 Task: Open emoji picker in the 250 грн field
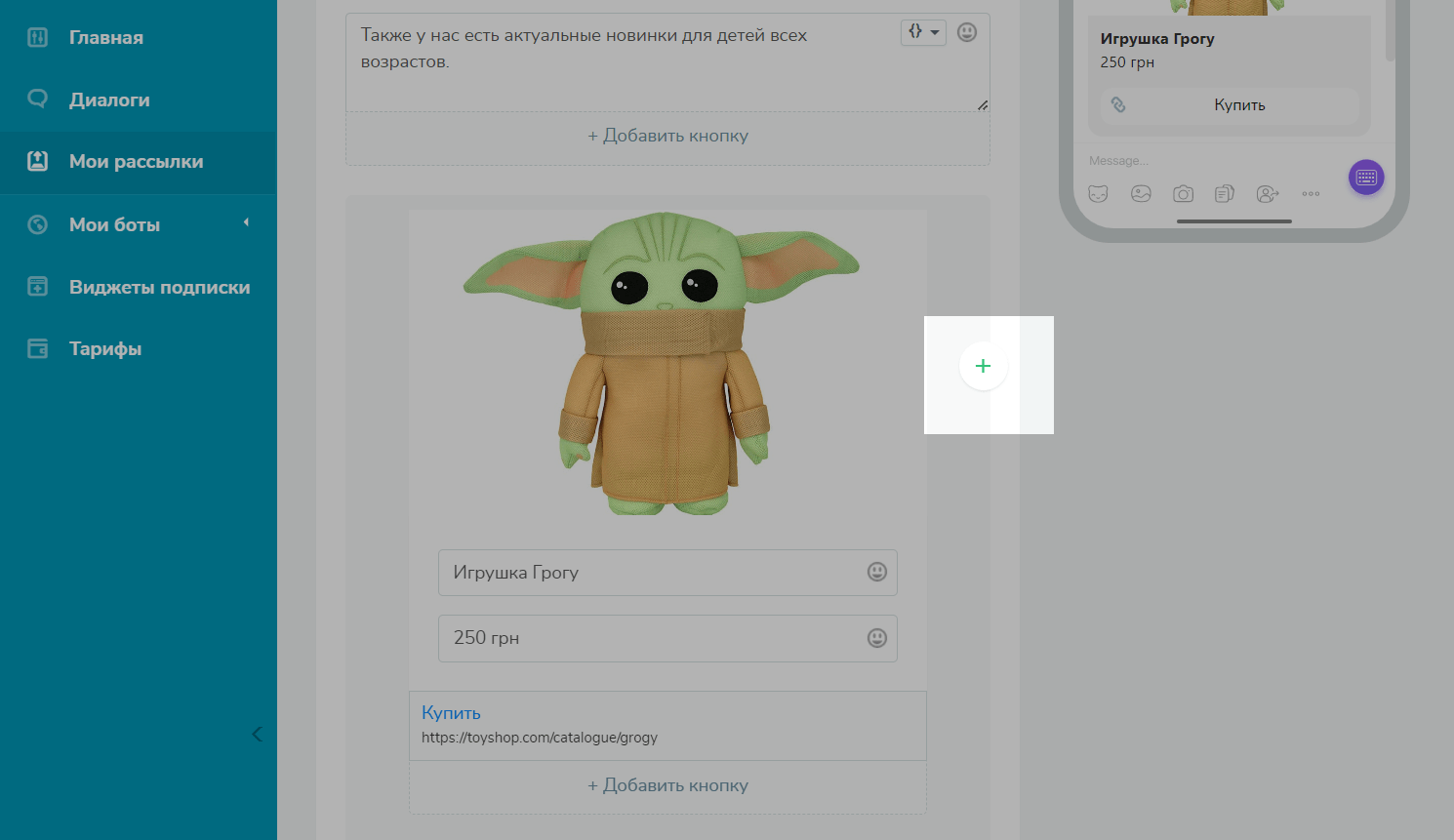tap(876, 637)
